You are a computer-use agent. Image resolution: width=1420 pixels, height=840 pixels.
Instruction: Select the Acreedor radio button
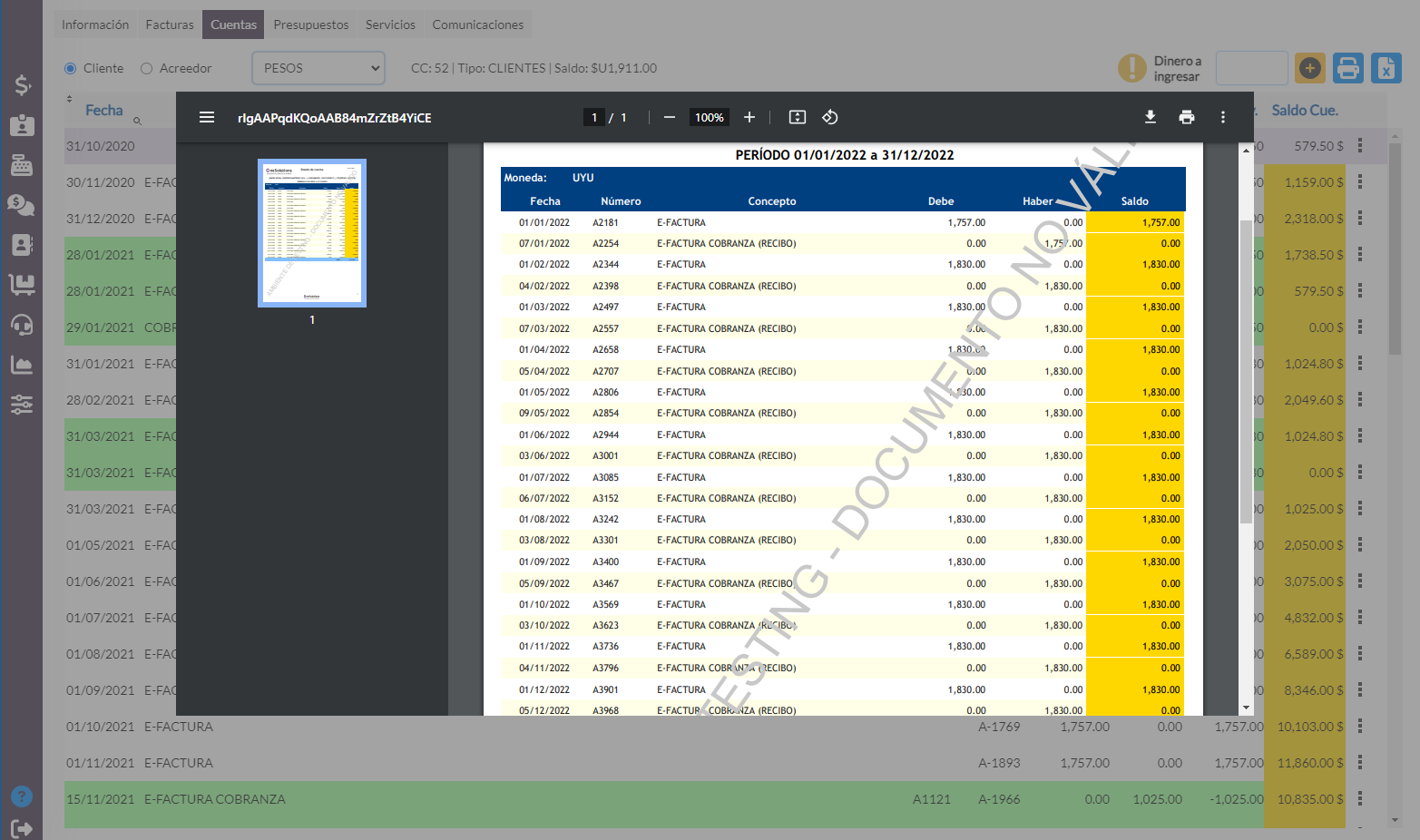point(147,68)
